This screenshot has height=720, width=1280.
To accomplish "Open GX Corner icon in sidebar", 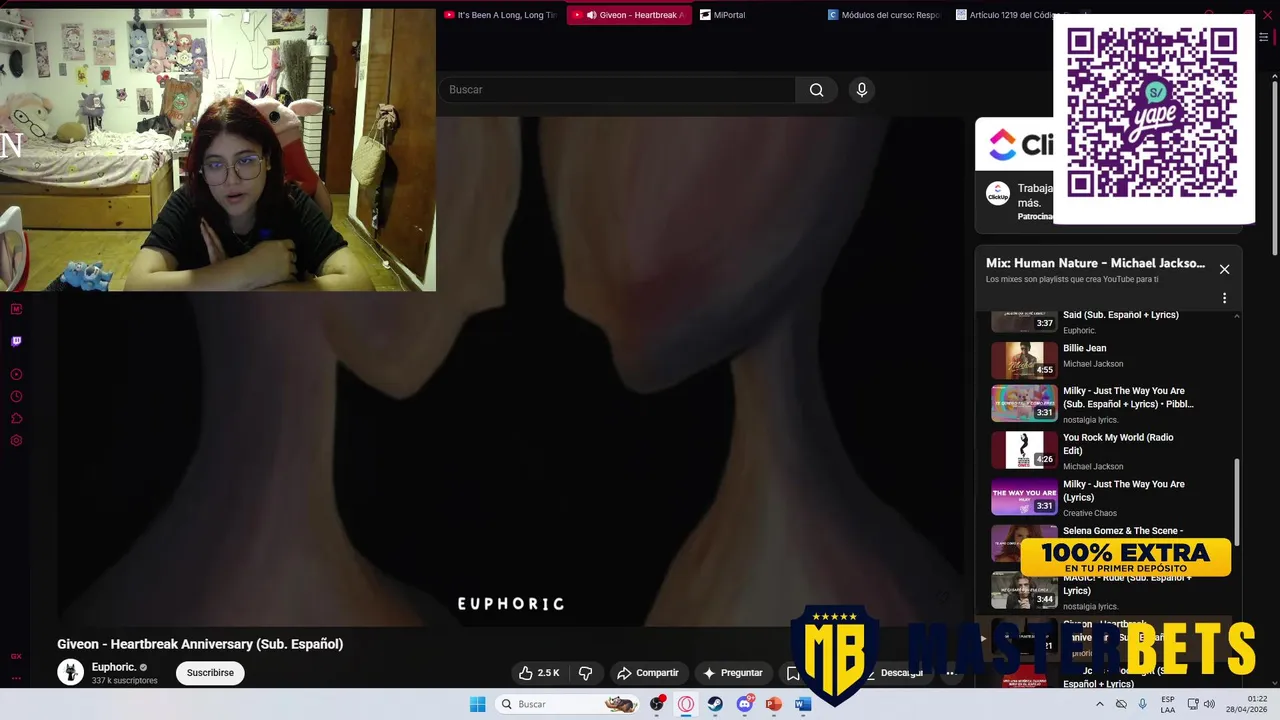I will coord(16,656).
